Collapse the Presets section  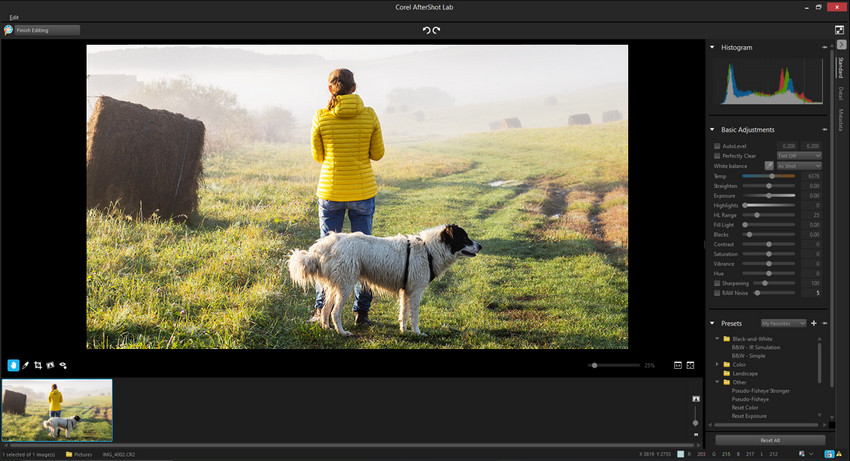712,323
